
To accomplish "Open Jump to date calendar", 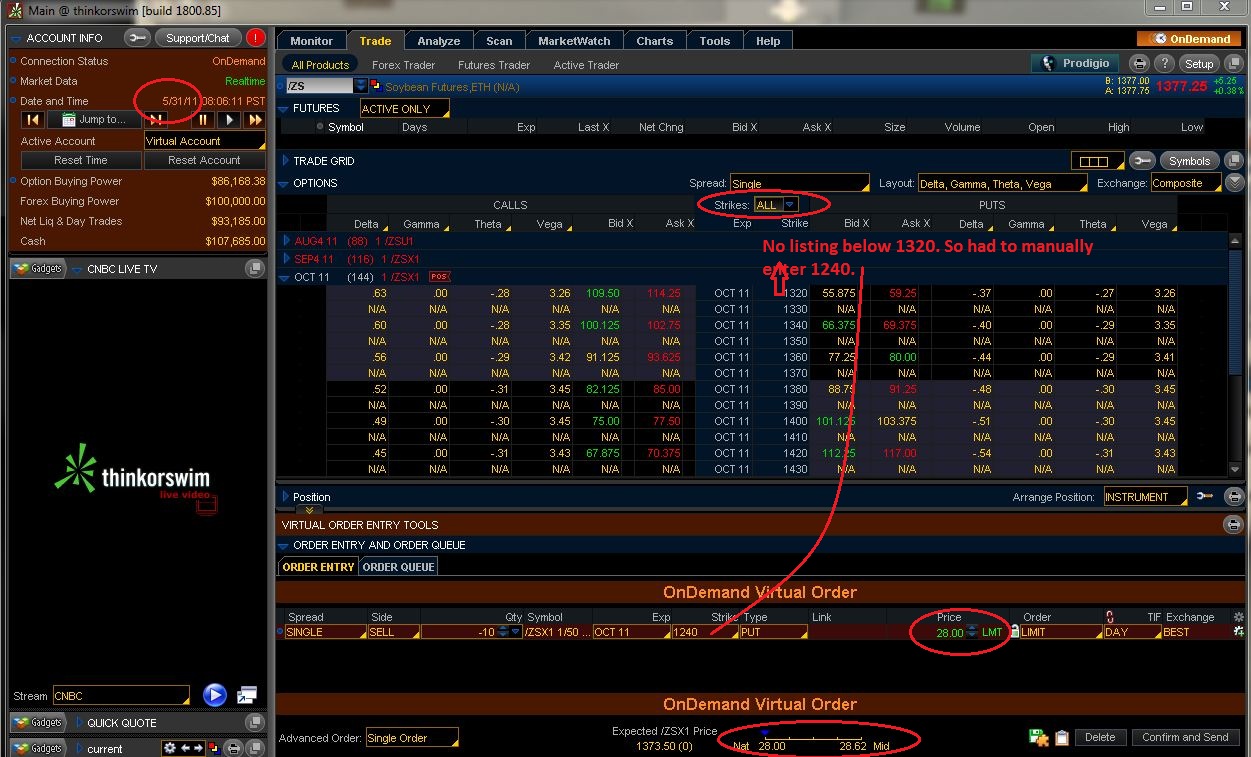I will [94, 120].
